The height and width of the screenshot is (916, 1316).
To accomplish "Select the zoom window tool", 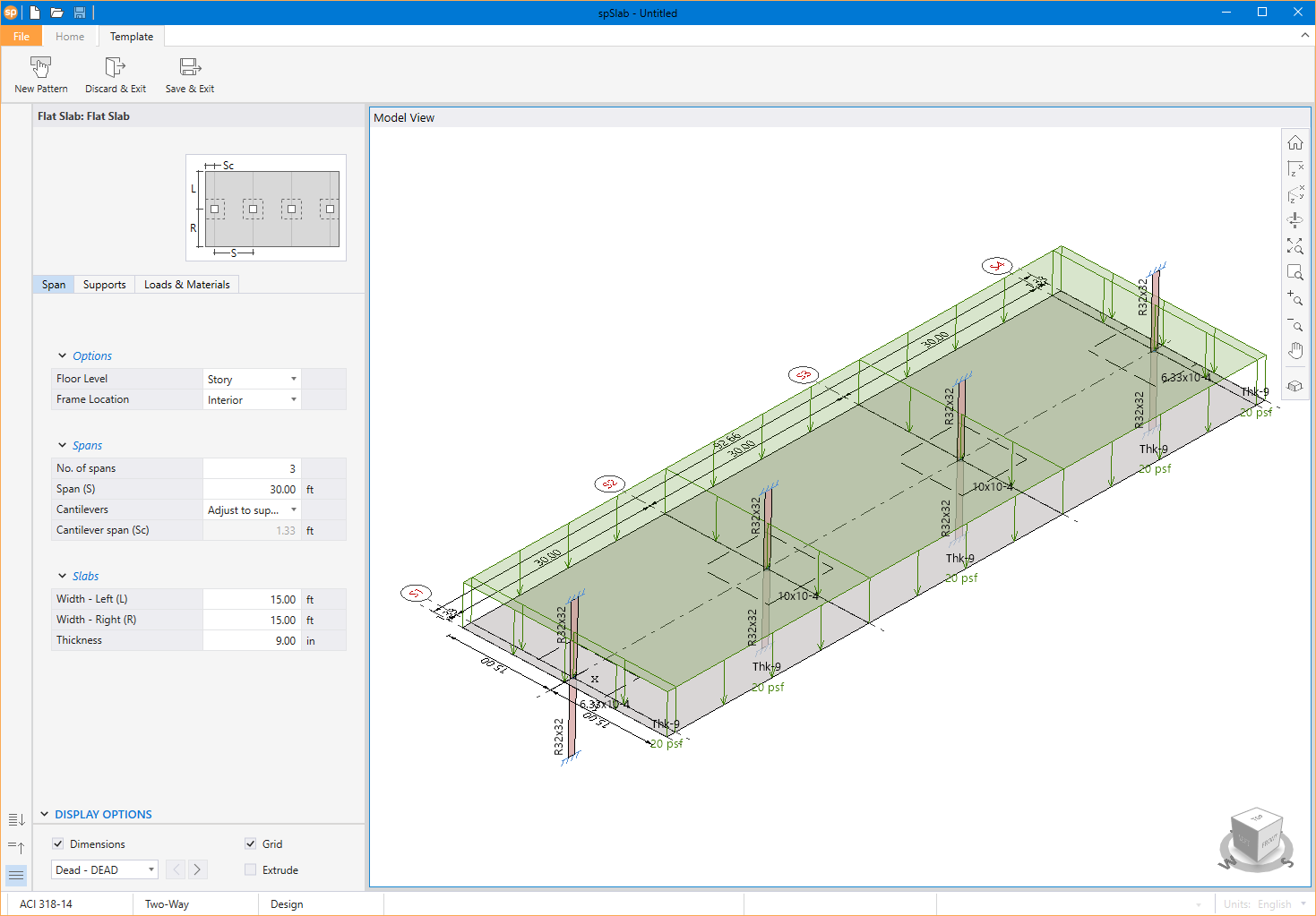I will point(1295,271).
